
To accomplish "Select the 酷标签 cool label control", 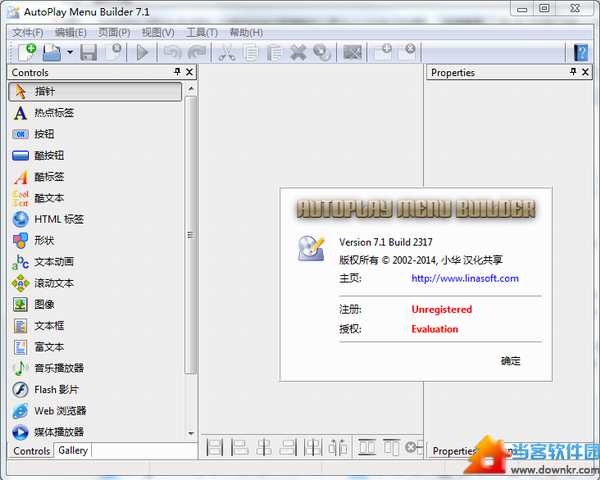I will 95,177.
